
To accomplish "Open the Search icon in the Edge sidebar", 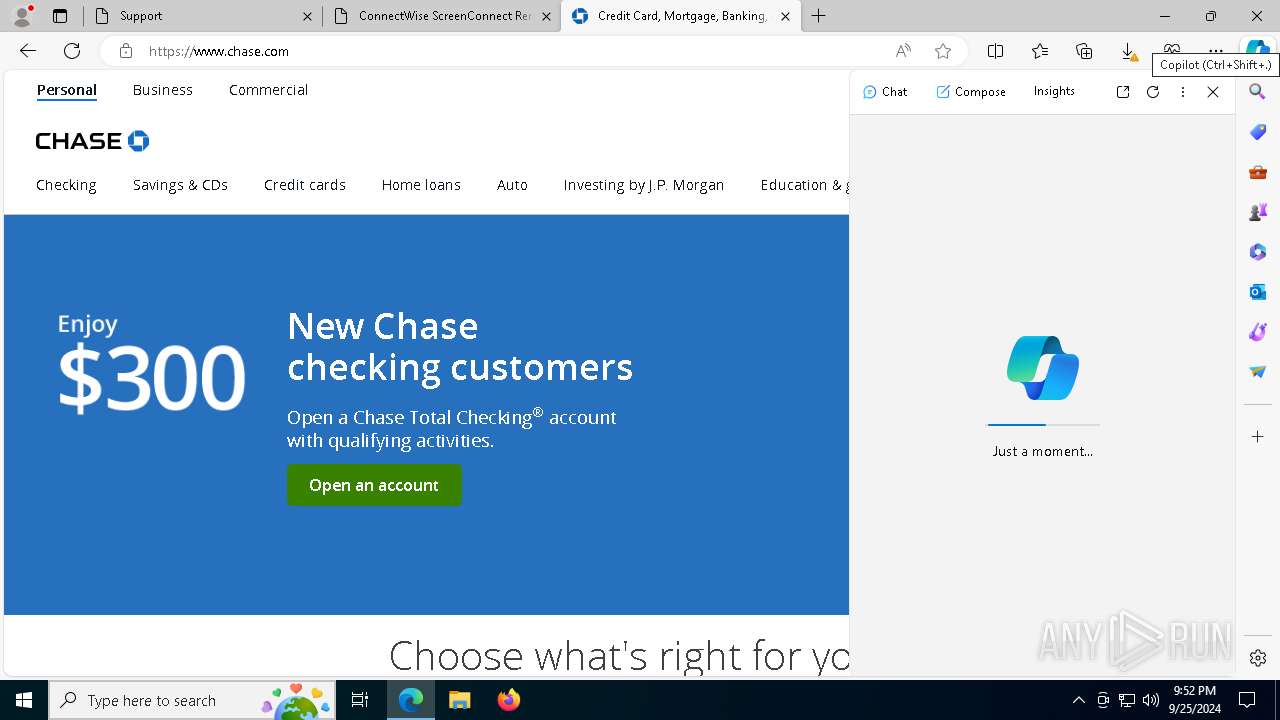I will pyautogui.click(x=1258, y=92).
